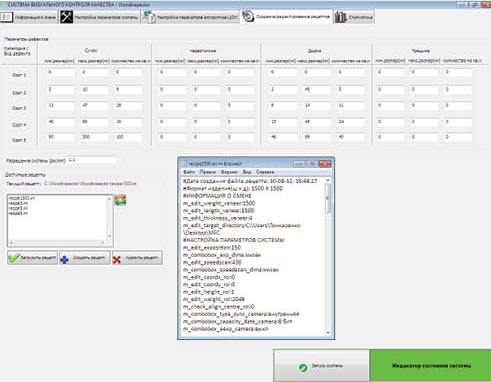Open the algorithm parameters settings tab
Image resolution: width=491 pixels, height=382 pixels.
coord(191,17)
